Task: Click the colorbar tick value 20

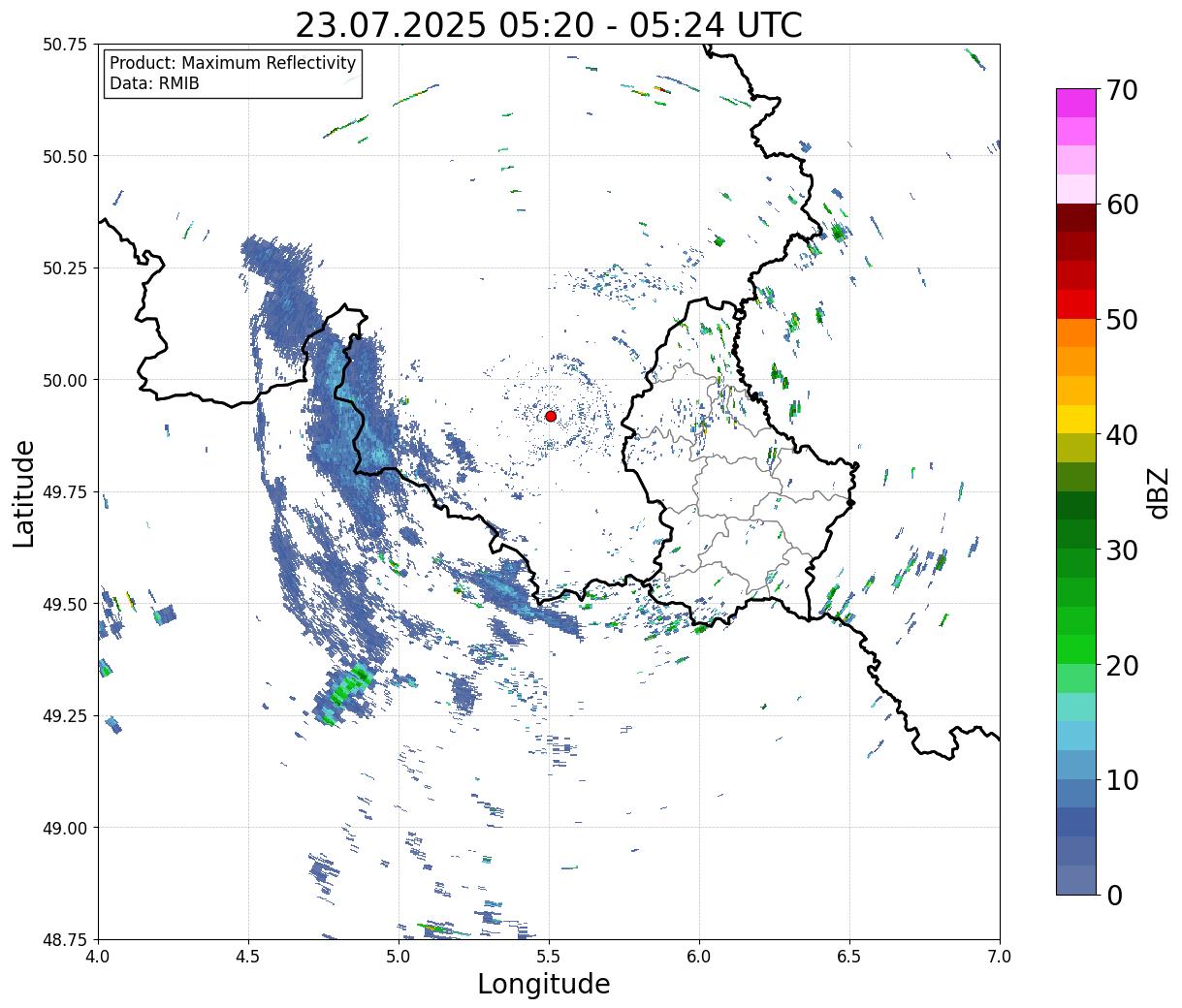Action: pos(1121,665)
